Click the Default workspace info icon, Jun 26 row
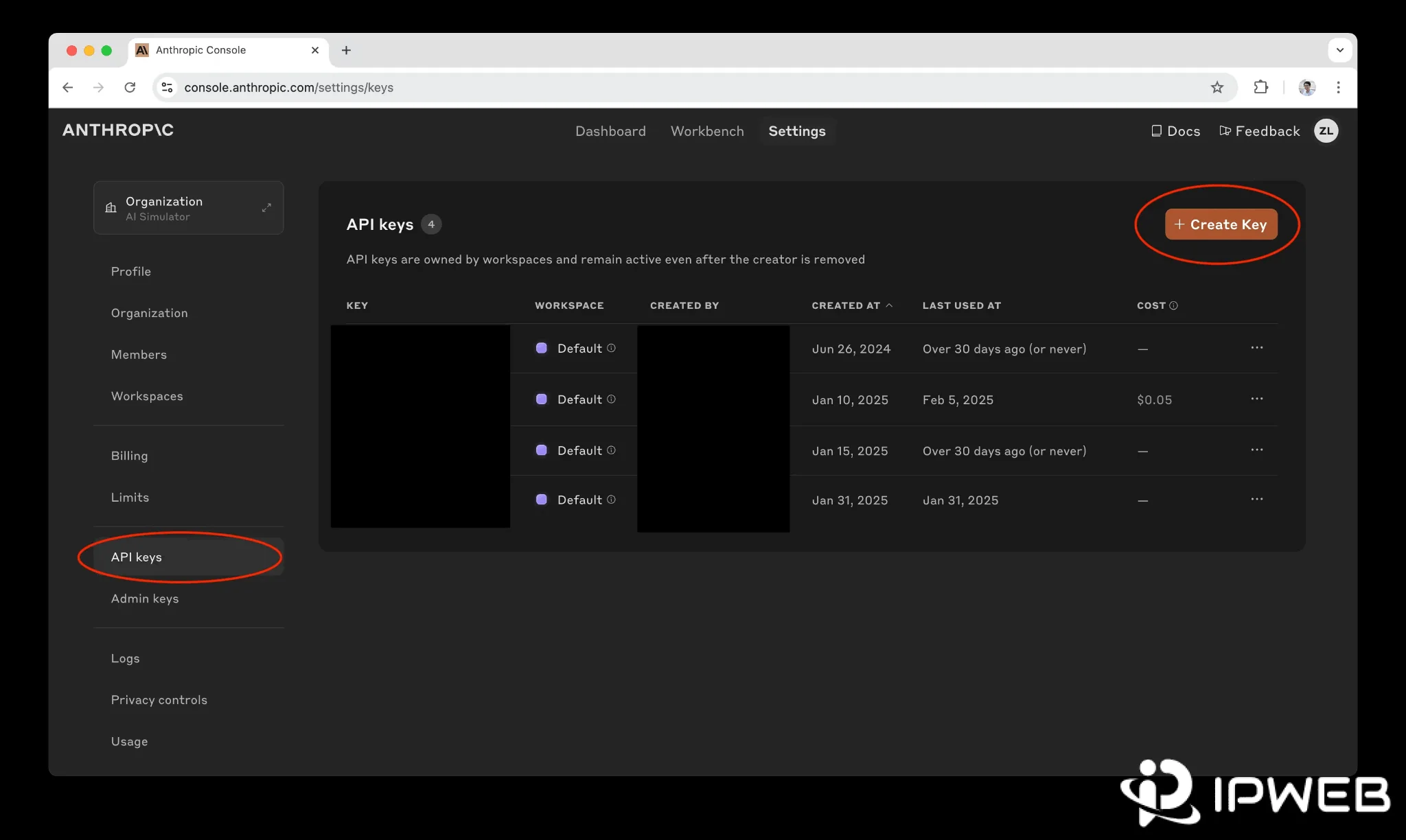1406x840 pixels. coord(611,348)
